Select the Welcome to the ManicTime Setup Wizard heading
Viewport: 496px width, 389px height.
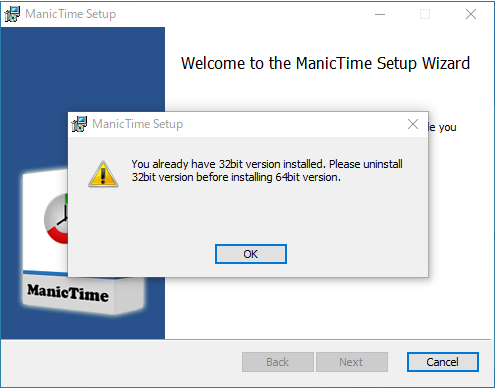tap(325, 63)
